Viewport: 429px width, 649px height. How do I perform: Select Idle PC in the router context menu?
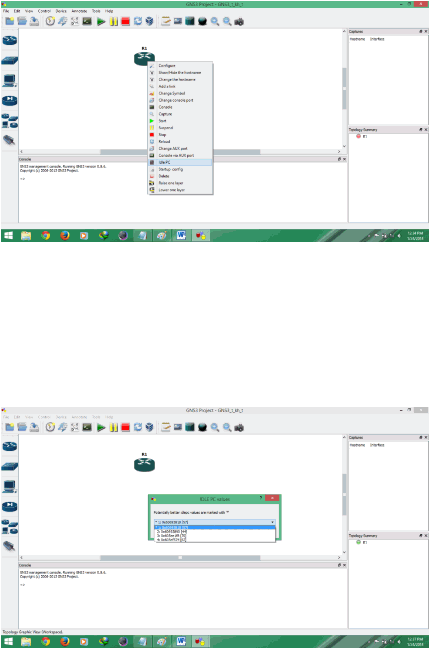click(180, 162)
